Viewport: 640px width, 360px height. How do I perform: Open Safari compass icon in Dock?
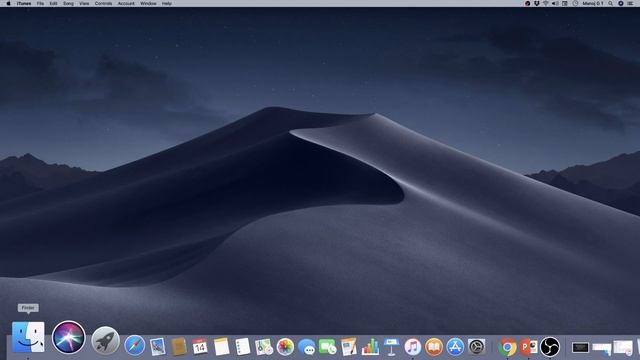point(135,346)
